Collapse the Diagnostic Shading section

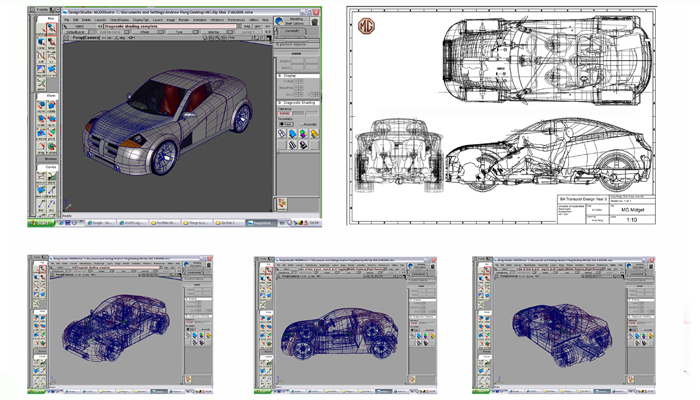[279, 103]
